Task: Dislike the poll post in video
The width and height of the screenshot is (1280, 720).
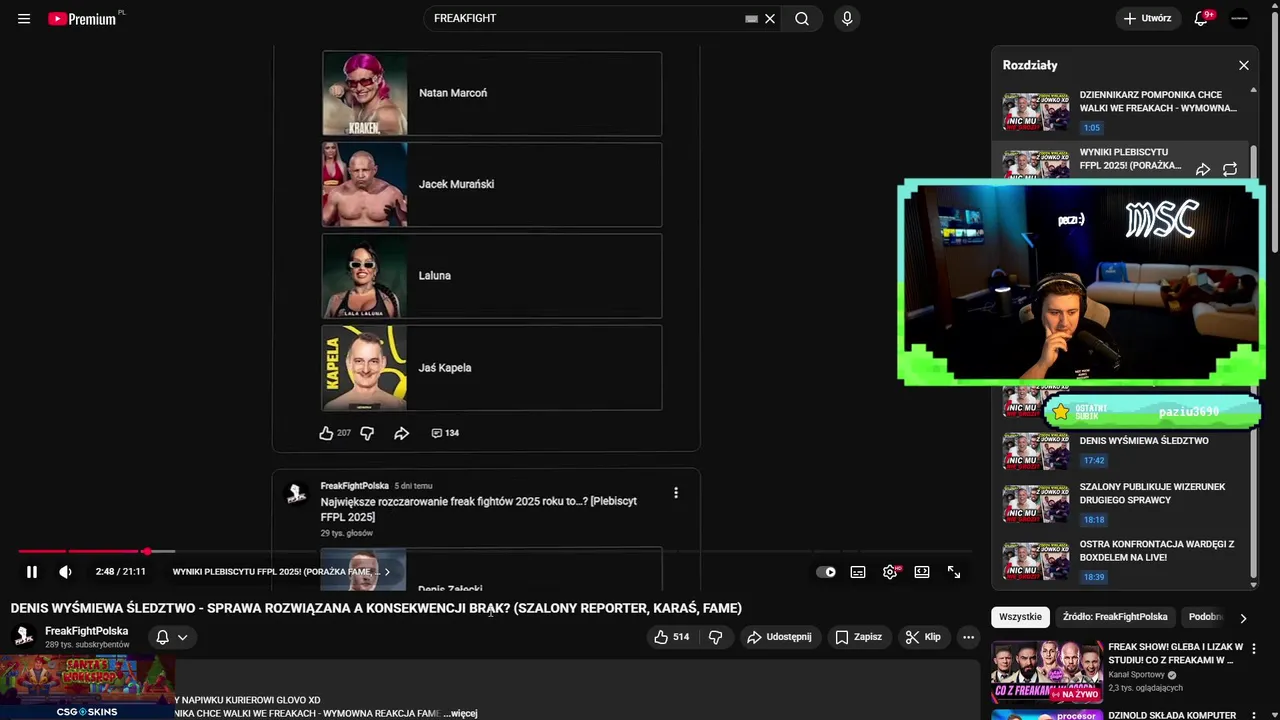Action: 367,433
